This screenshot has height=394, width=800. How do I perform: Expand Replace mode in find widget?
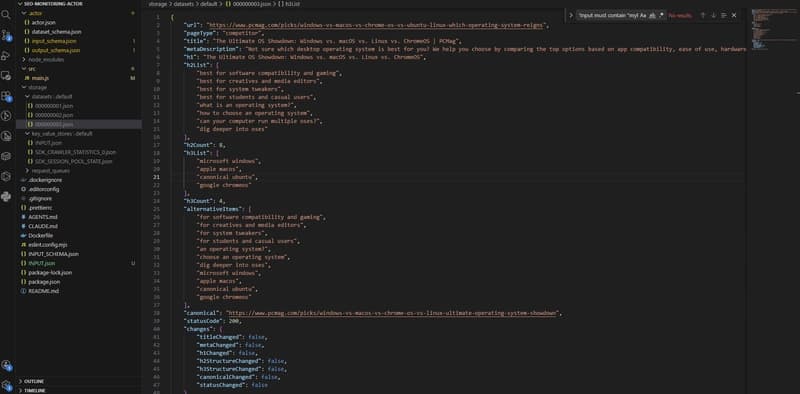[x=571, y=15]
